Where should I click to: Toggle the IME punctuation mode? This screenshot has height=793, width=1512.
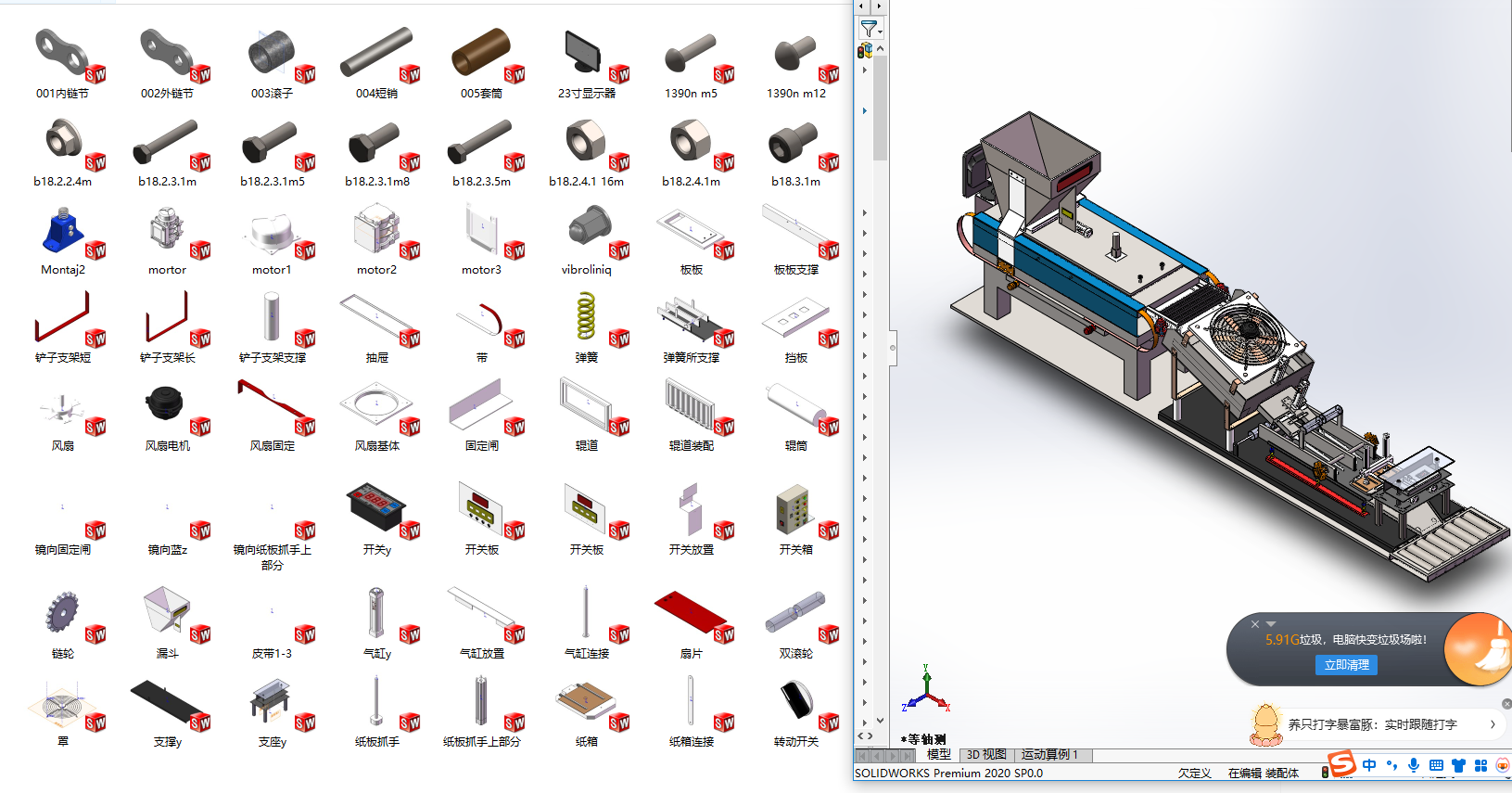(x=1391, y=765)
